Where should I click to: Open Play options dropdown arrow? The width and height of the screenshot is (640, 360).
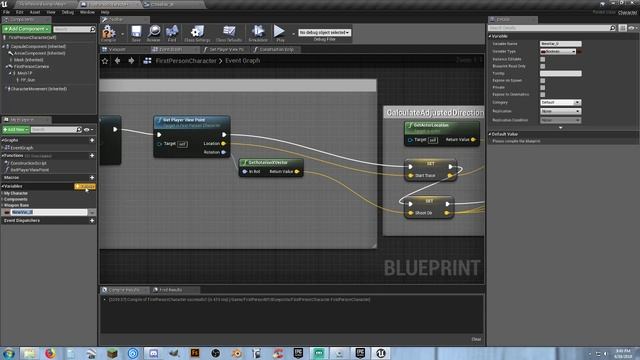(293, 33)
